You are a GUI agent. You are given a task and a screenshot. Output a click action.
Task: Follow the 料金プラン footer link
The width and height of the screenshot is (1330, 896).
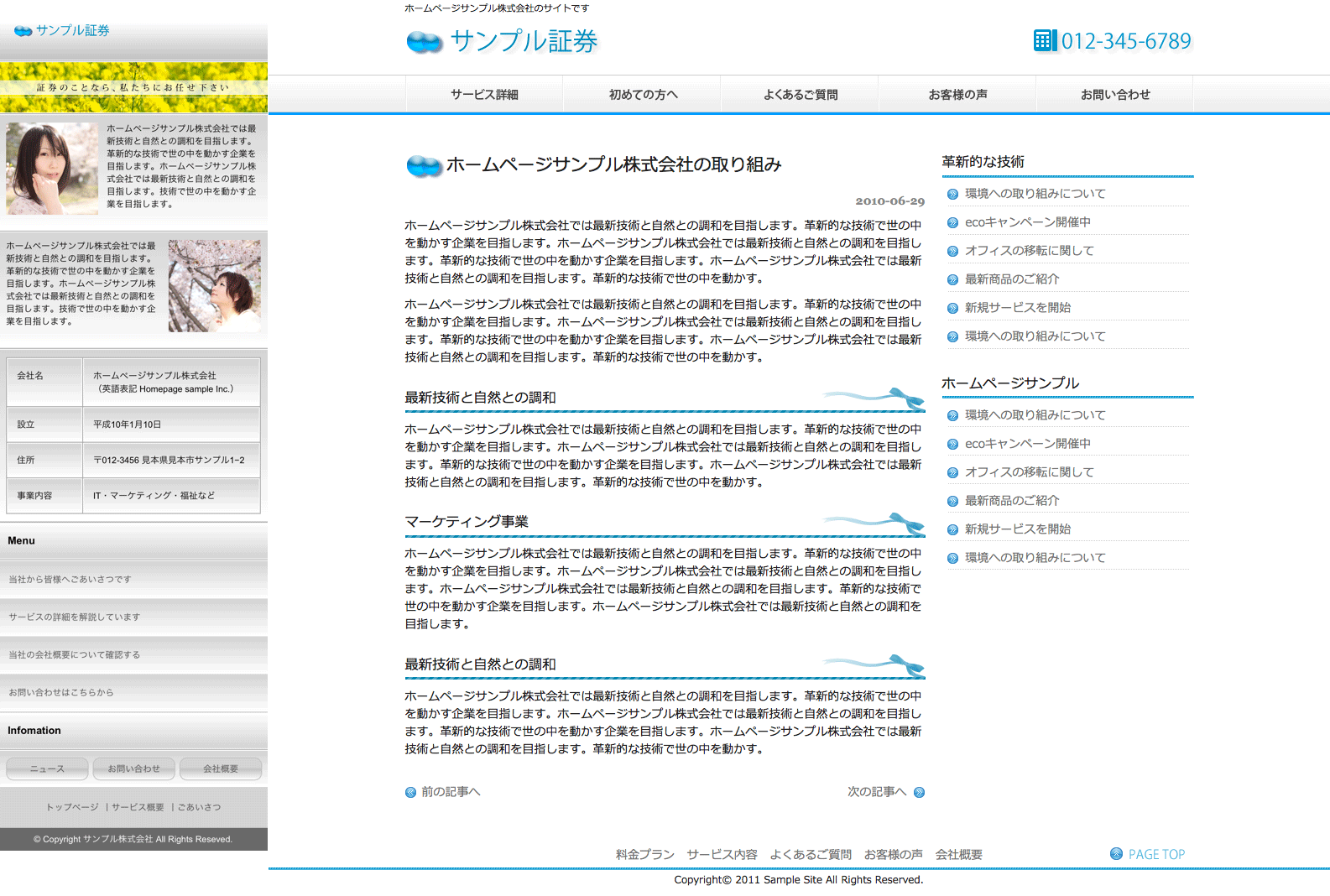pos(644,854)
